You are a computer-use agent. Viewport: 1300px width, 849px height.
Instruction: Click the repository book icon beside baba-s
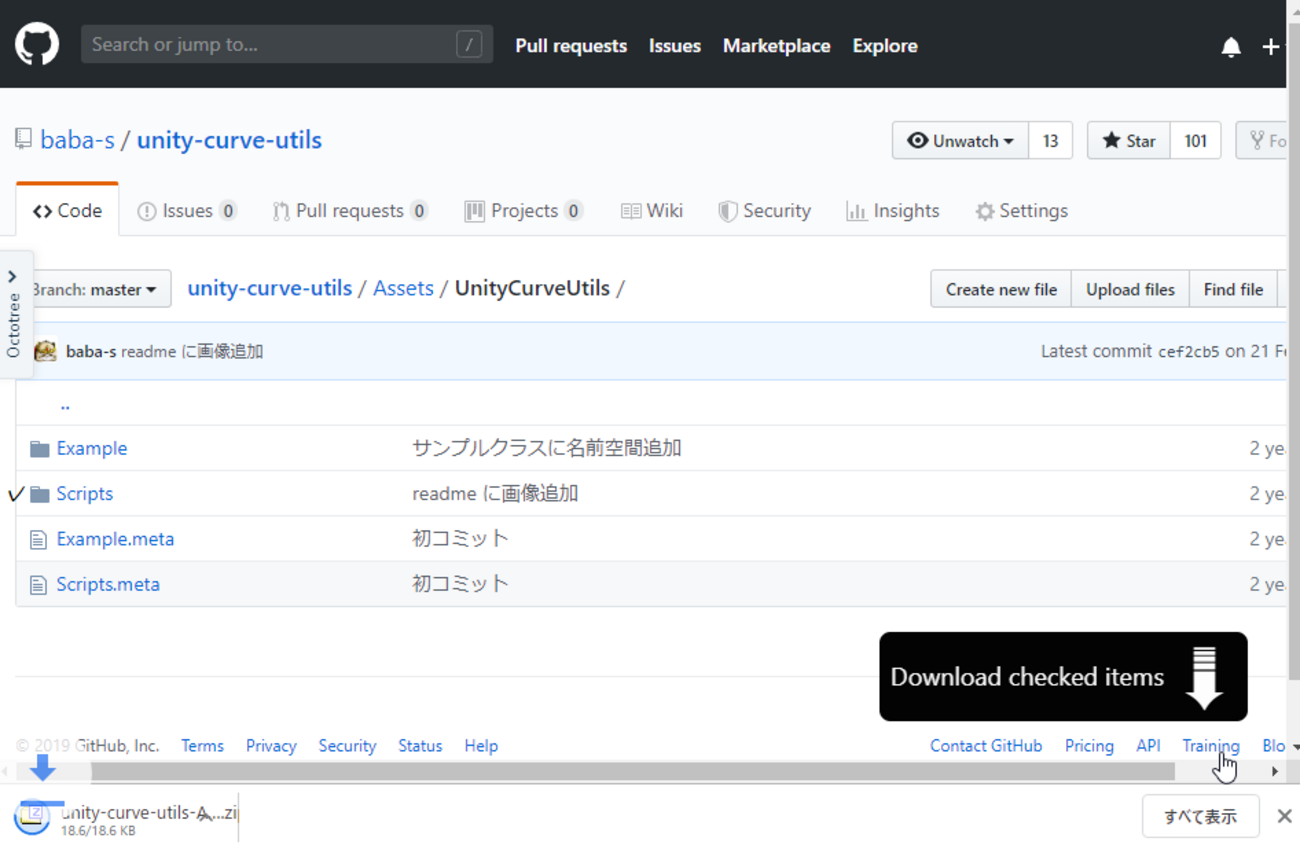22,138
